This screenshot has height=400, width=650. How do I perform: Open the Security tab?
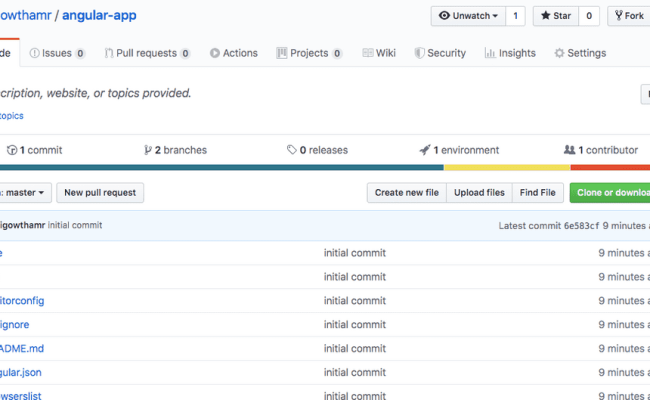[440, 53]
